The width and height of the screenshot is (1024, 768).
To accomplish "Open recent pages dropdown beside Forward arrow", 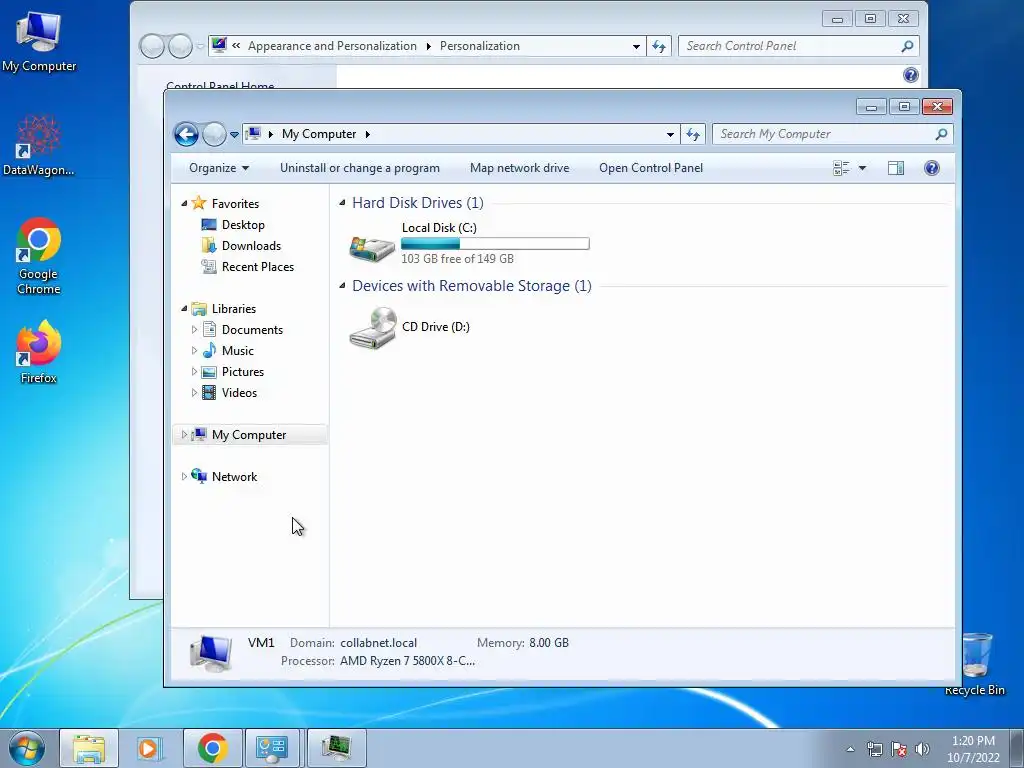I will point(234,135).
